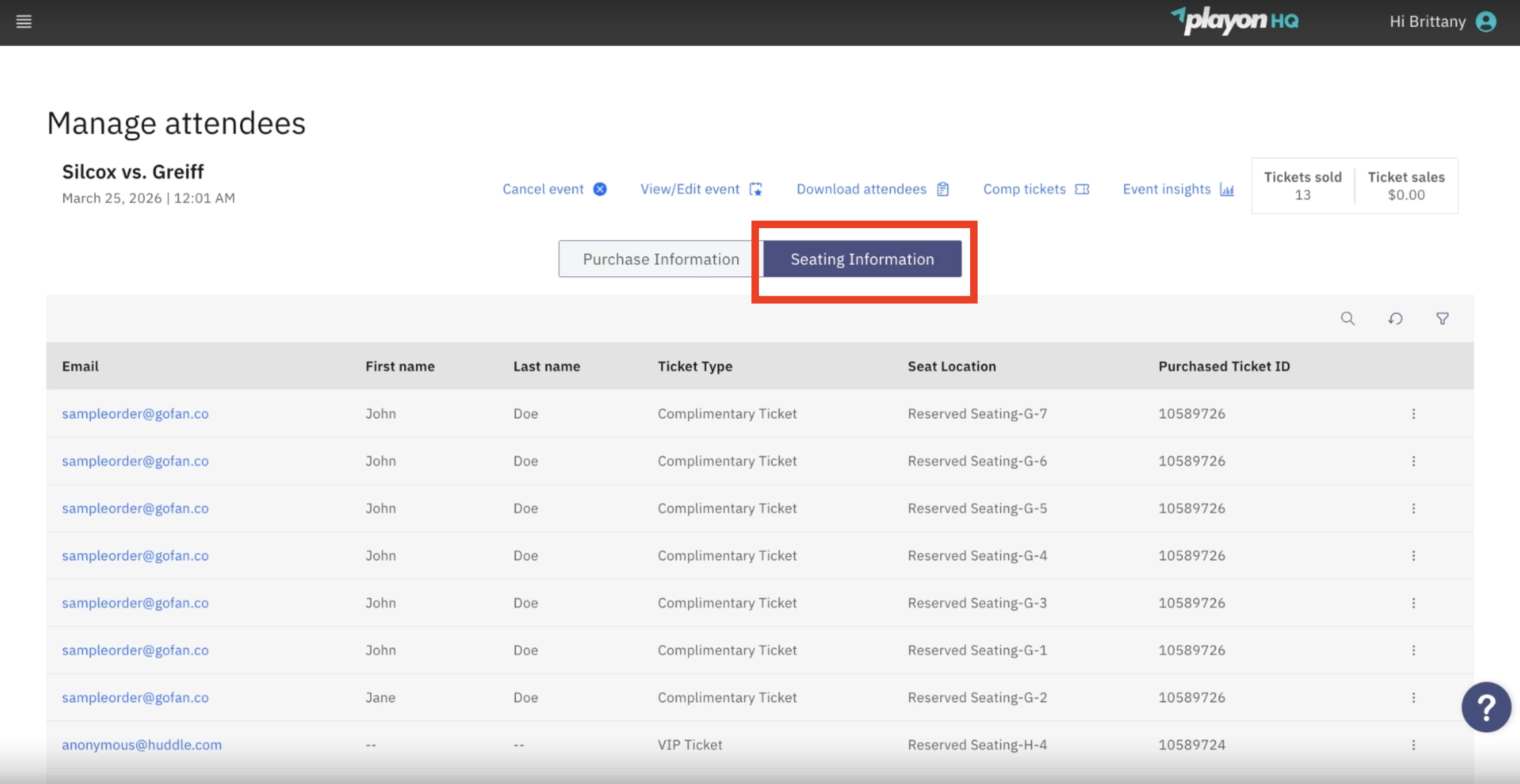Open row options for Reserved Seating-G-3
The image size is (1520, 784).
coord(1413,603)
